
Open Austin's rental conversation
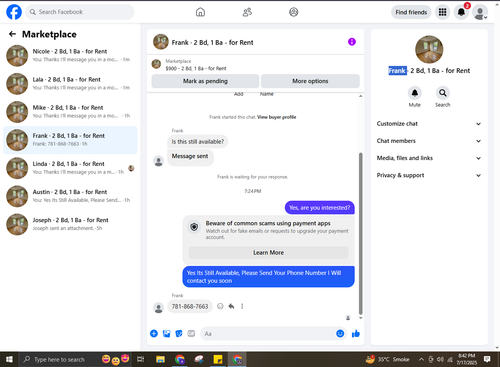point(70,196)
